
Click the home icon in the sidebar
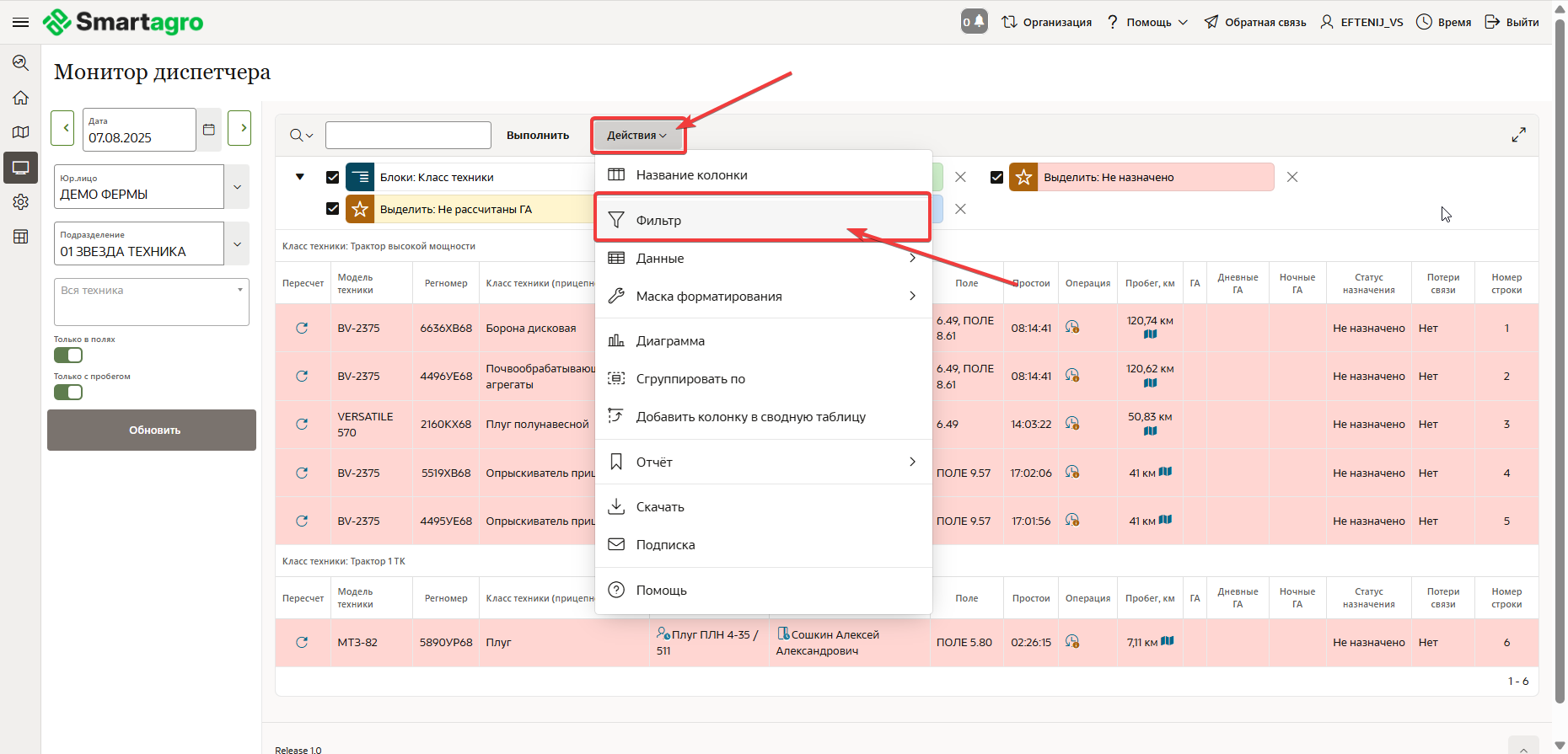click(x=20, y=98)
